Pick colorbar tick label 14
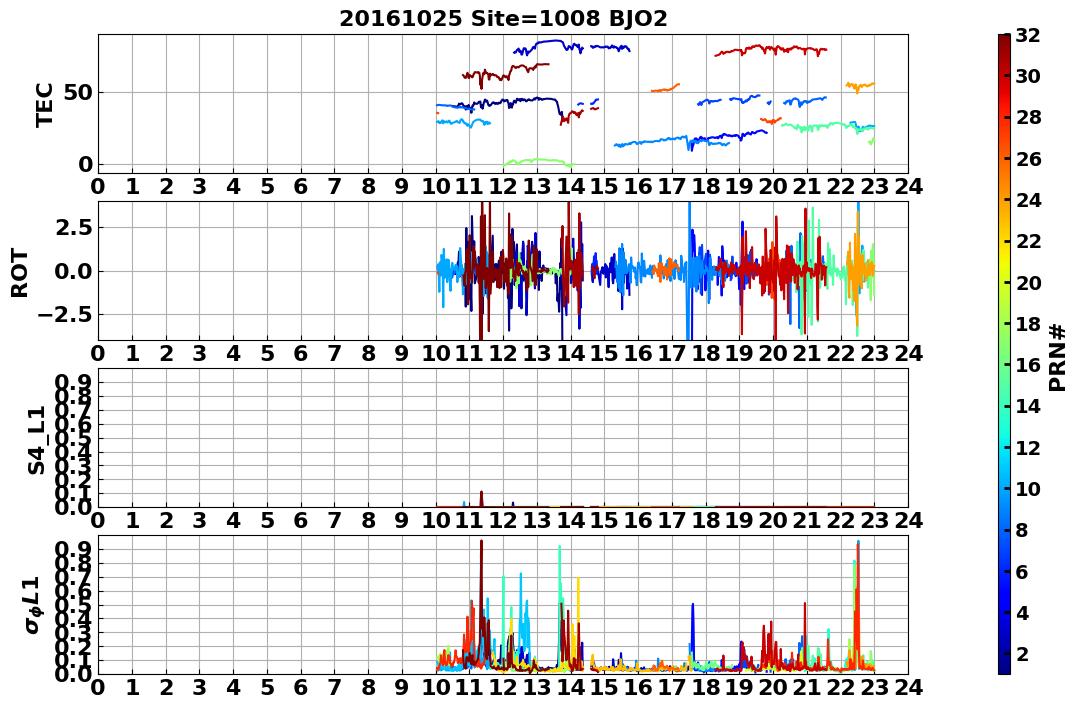 pyautogui.click(x=1028, y=406)
